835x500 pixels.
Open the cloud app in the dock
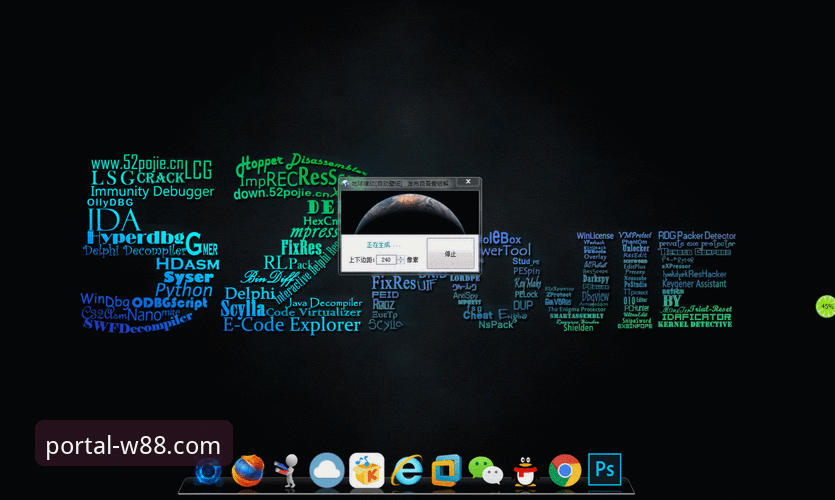pyautogui.click(x=326, y=470)
